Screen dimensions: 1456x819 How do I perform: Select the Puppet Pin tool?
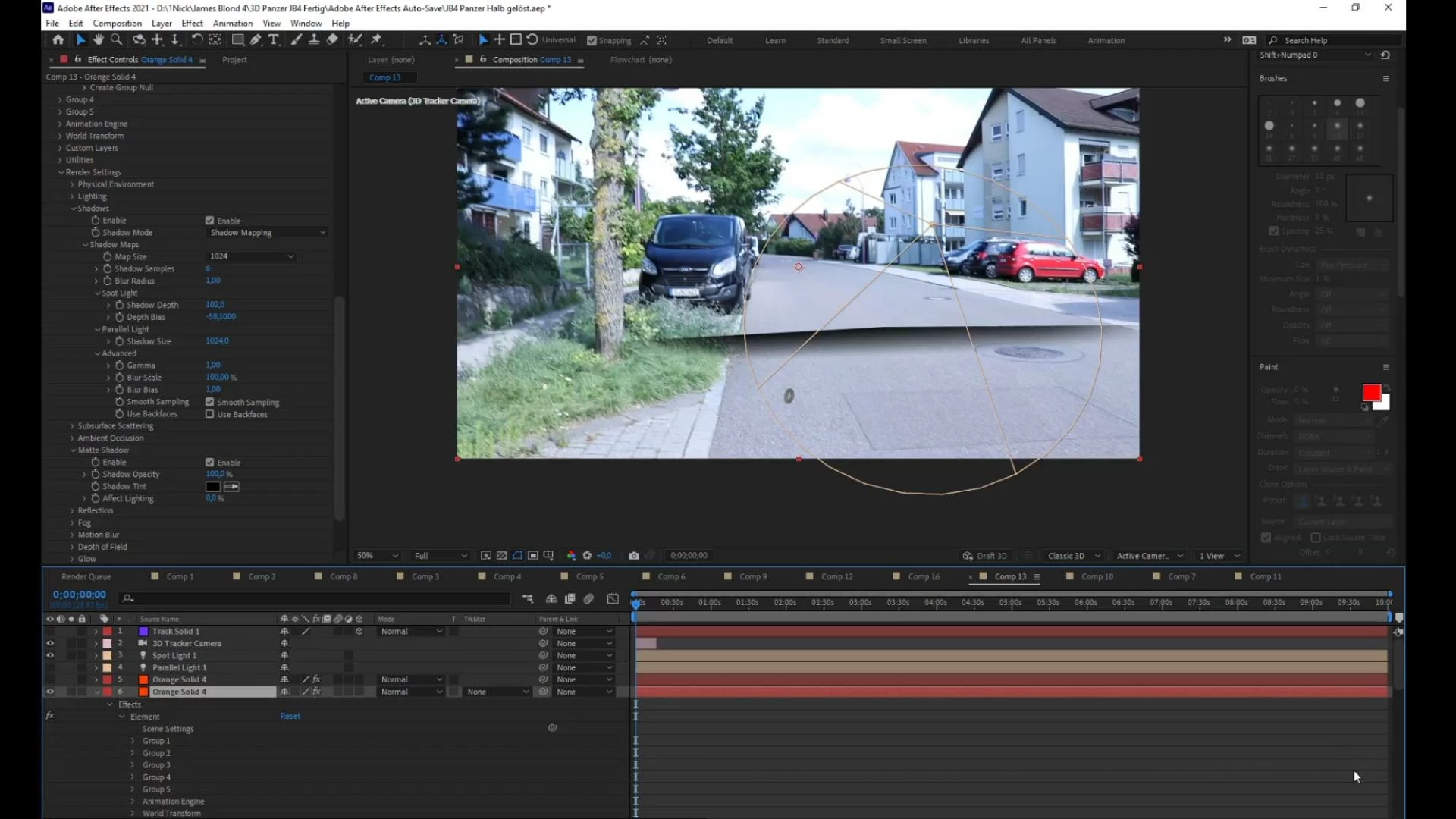point(376,40)
